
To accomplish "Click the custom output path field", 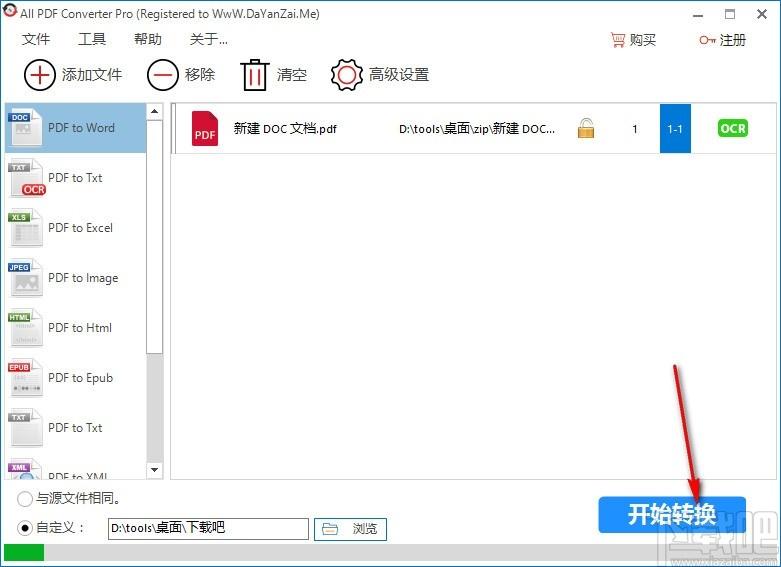I will tap(207, 528).
